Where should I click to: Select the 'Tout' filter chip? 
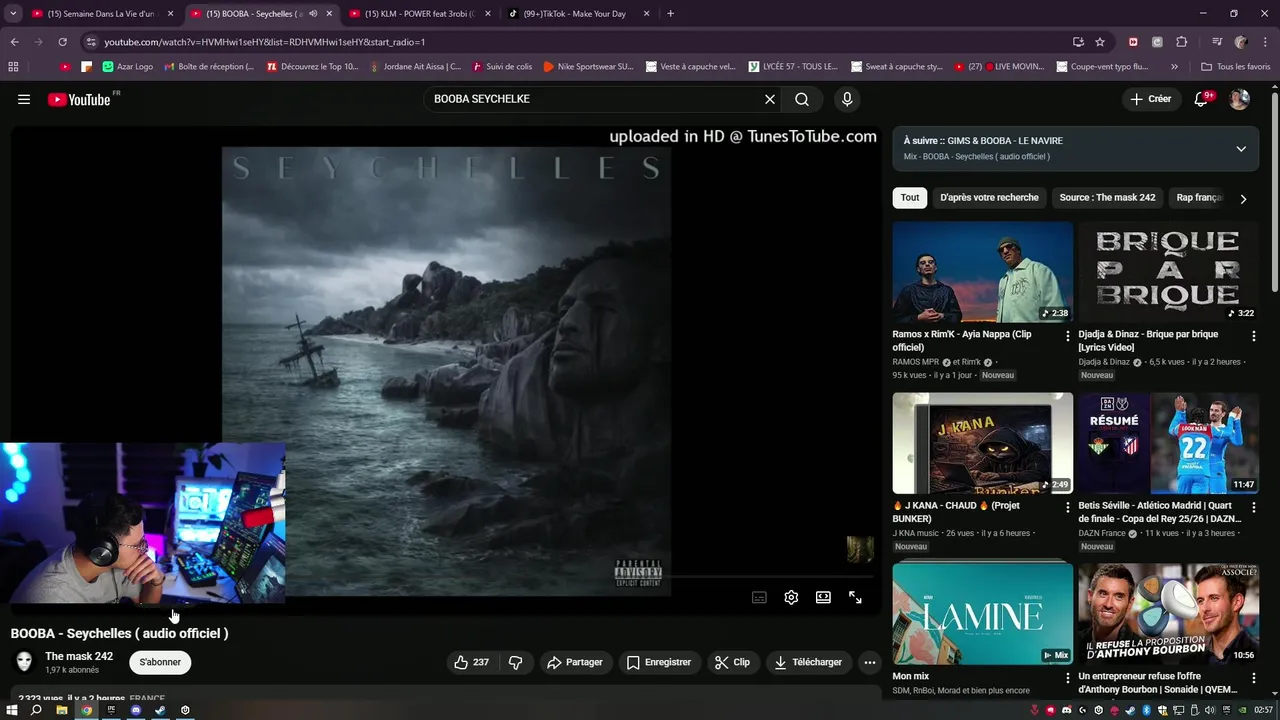click(910, 198)
